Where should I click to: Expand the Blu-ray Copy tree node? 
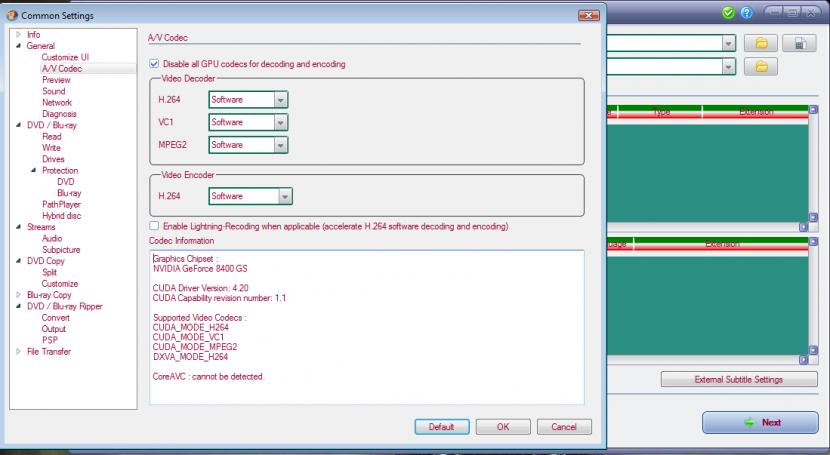tap(18, 295)
